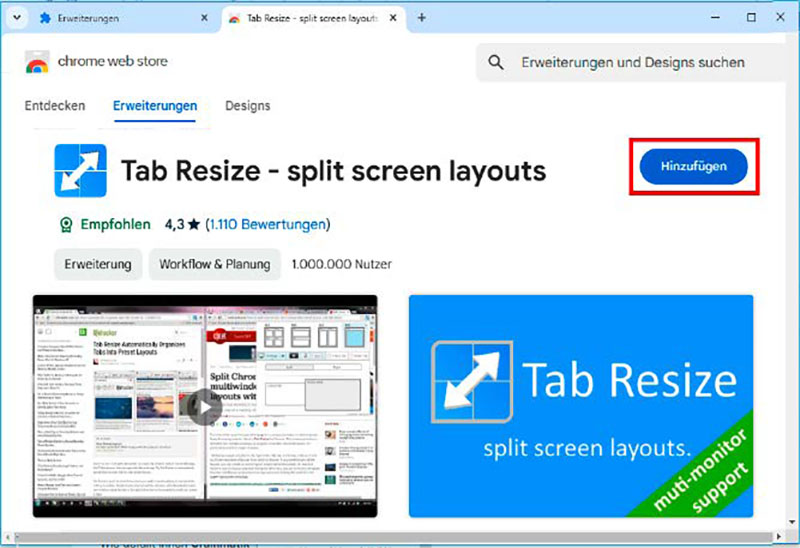Open the 1.110 Bewertungen link
The height and width of the screenshot is (548, 800).
268,224
